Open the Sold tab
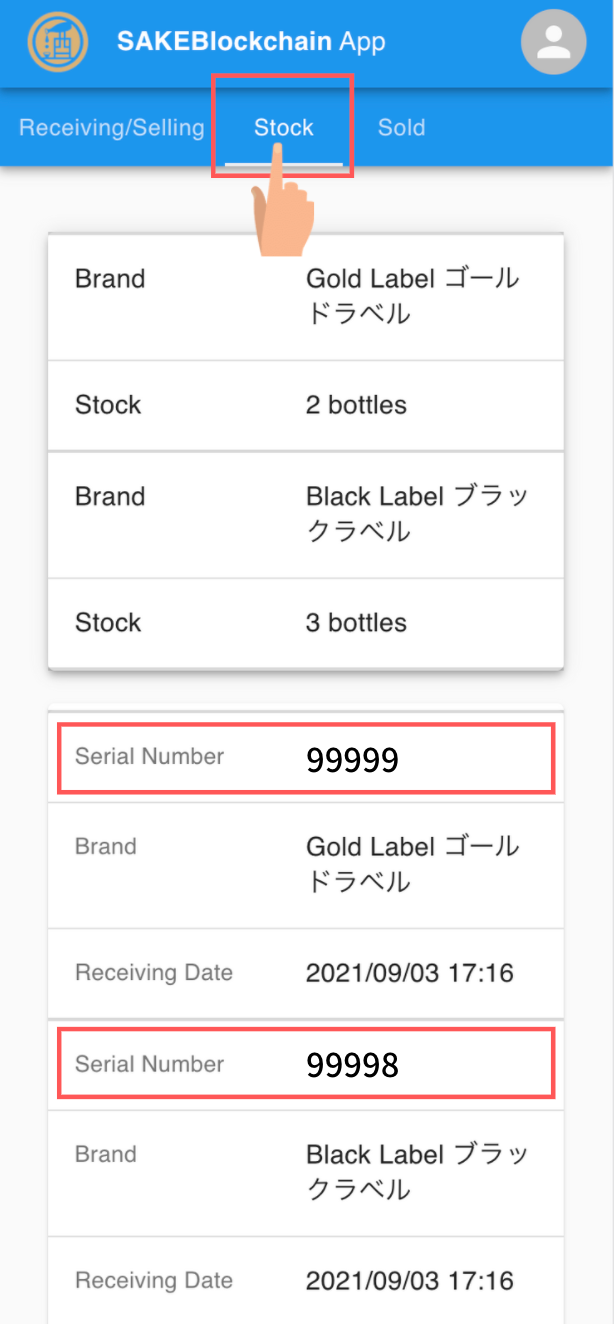The height and width of the screenshot is (1324, 614). coord(401,128)
